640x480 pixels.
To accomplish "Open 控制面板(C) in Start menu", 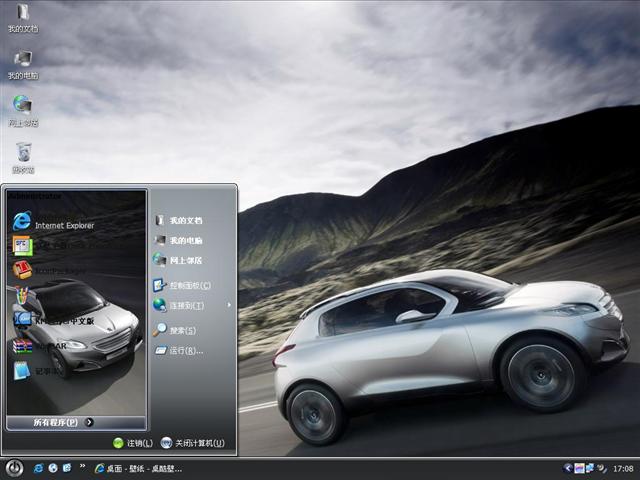I will pos(182,285).
